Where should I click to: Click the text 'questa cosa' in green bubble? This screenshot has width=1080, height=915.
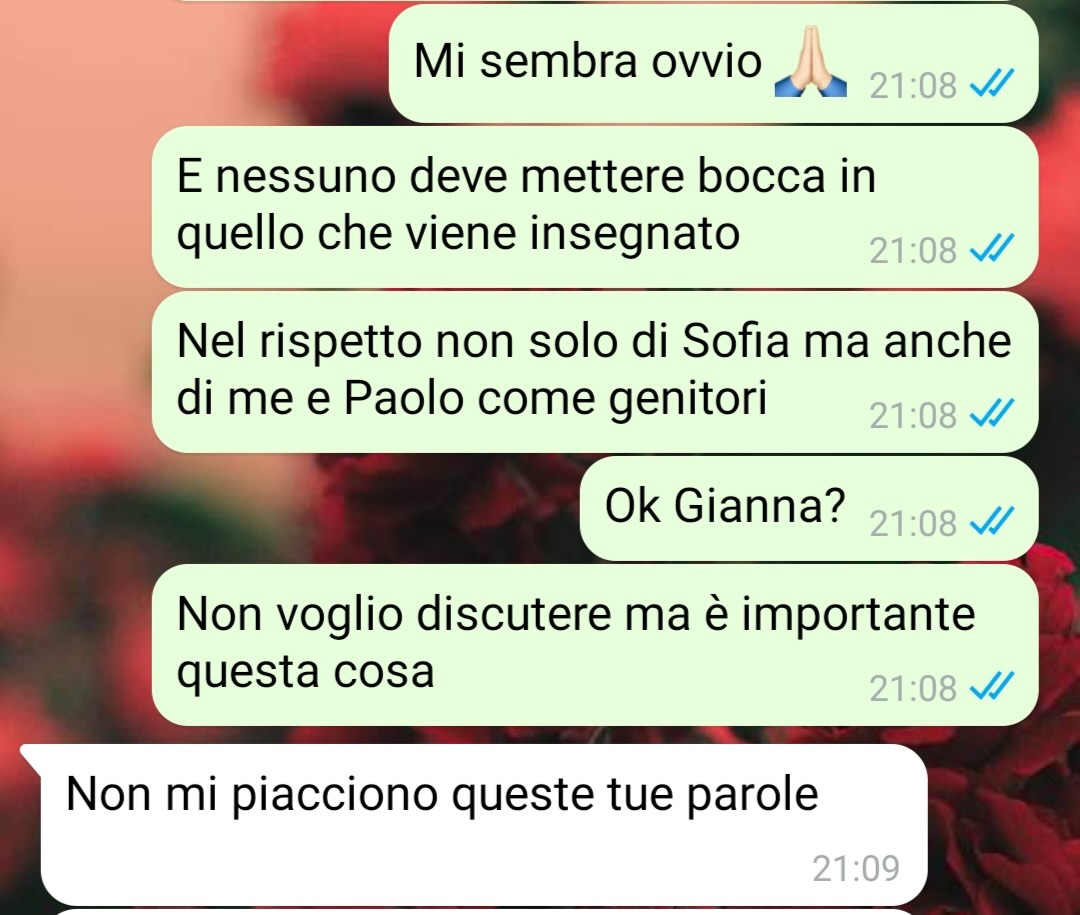[x=306, y=672]
